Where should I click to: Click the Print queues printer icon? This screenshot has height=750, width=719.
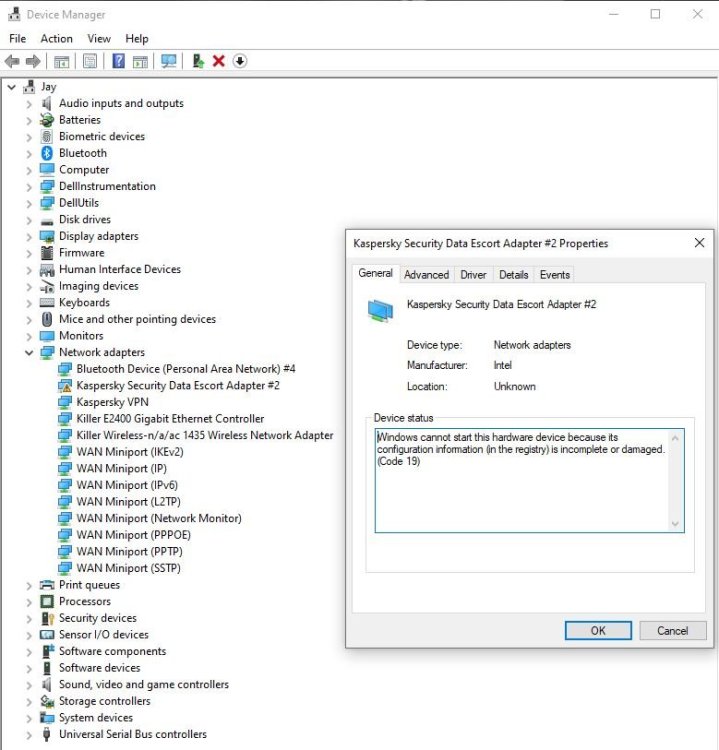pos(47,585)
